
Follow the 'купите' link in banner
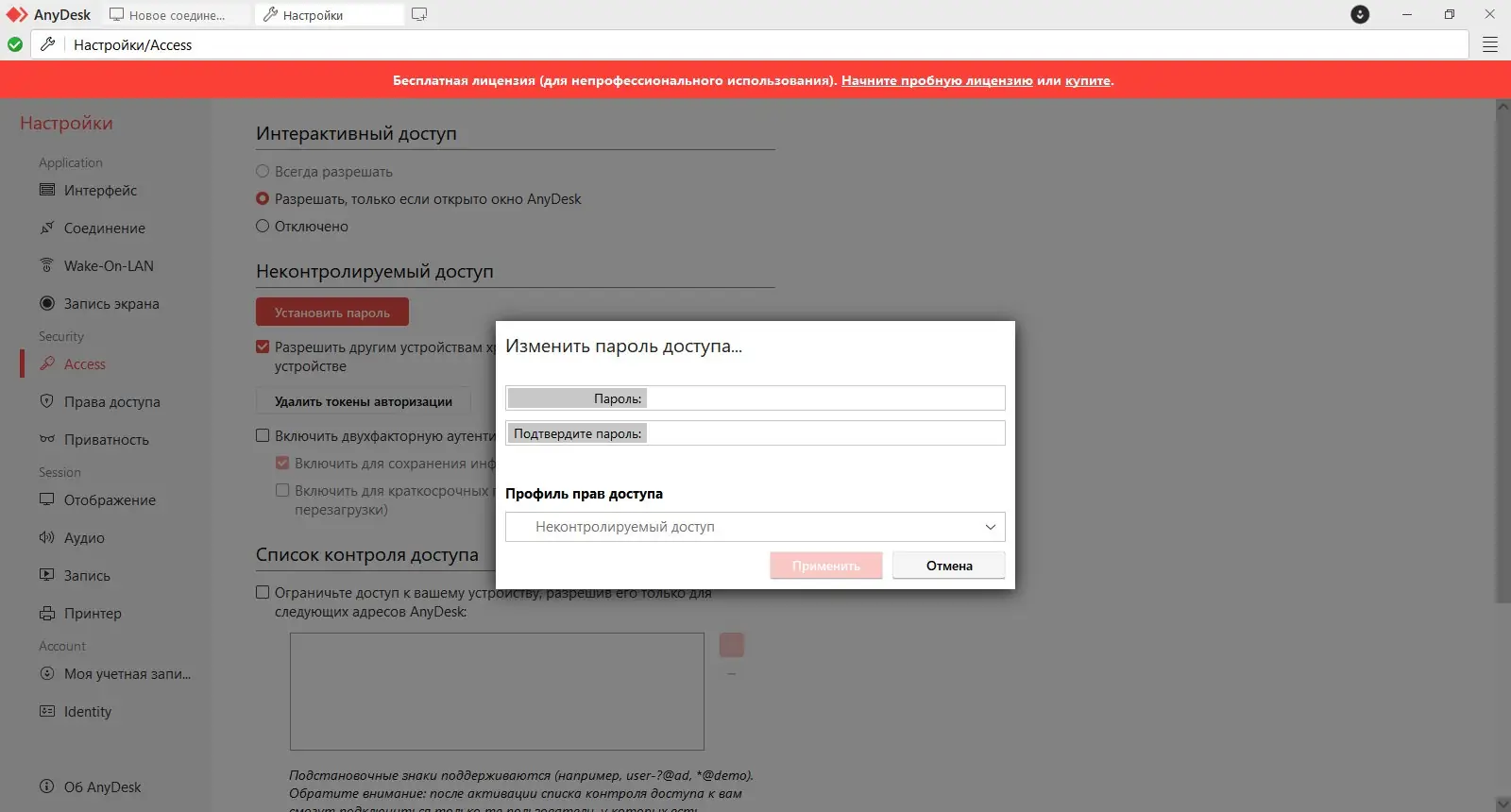click(x=1088, y=80)
